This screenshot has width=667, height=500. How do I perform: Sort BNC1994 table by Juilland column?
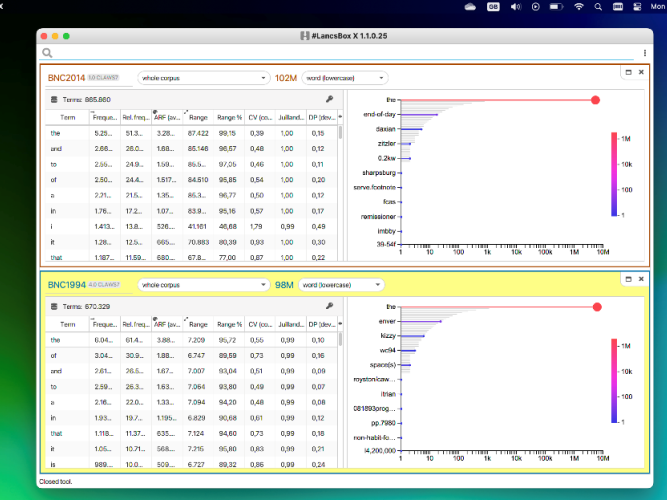(291, 324)
